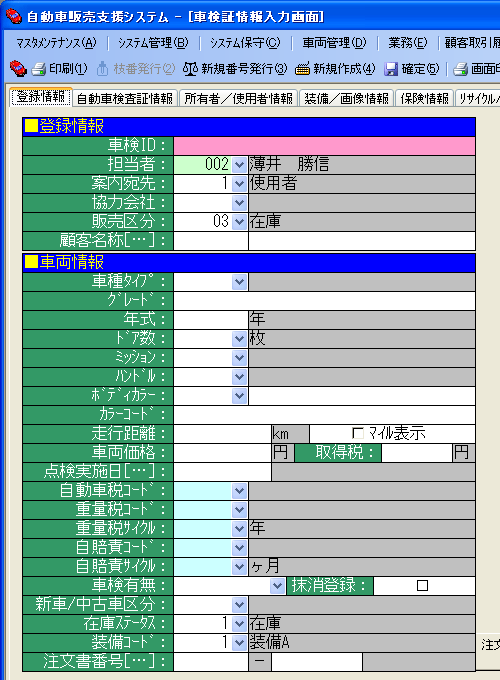Switch to the 保険情報 tab
500x680 pixels.
coord(424,99)
